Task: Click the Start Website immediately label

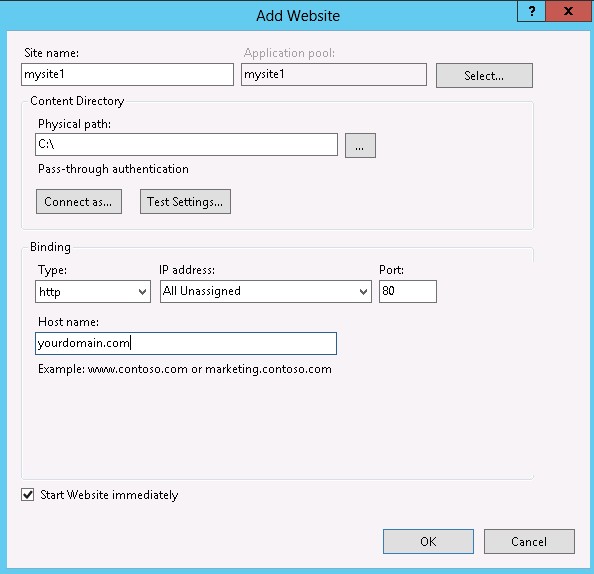Action: pos(109,495)
